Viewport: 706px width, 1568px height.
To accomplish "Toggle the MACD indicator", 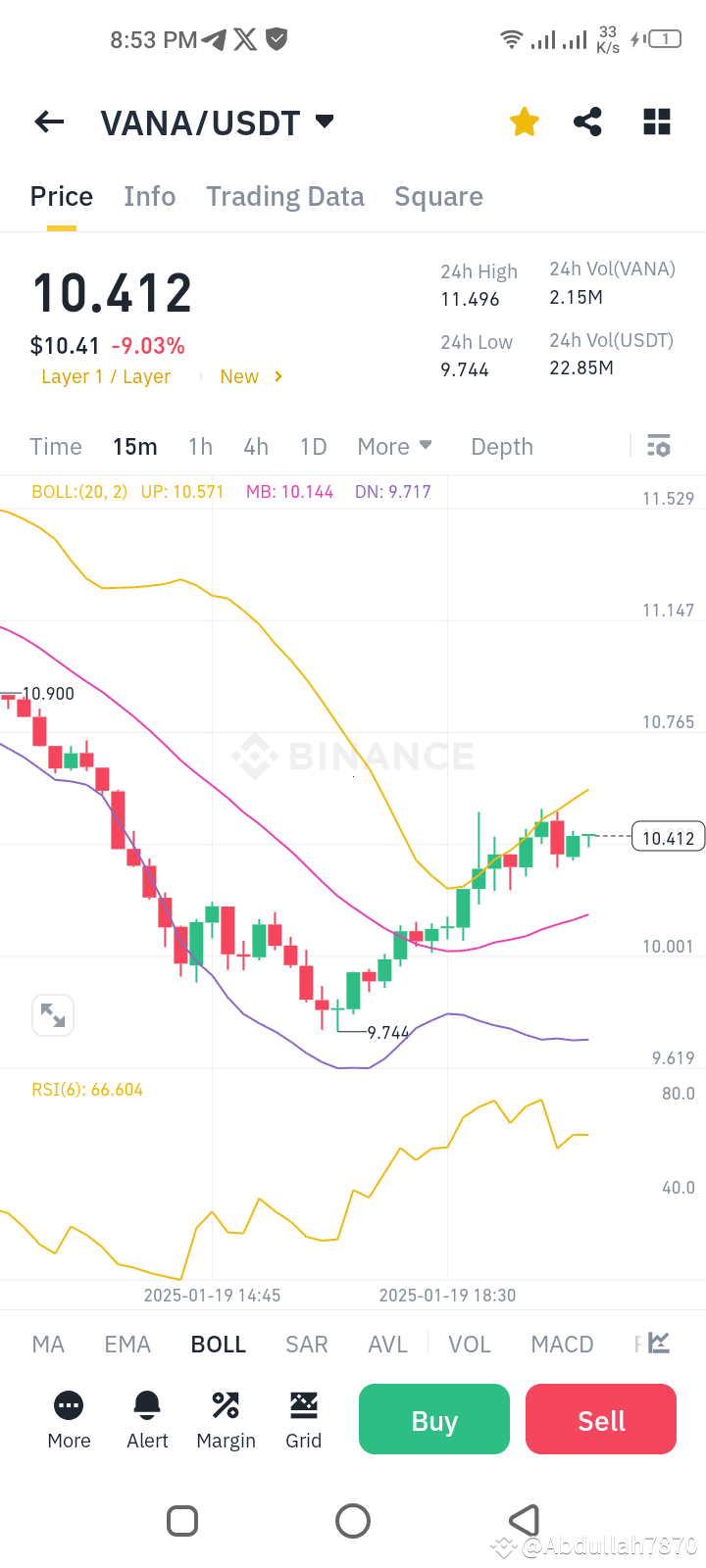I will pos(562,1344).
